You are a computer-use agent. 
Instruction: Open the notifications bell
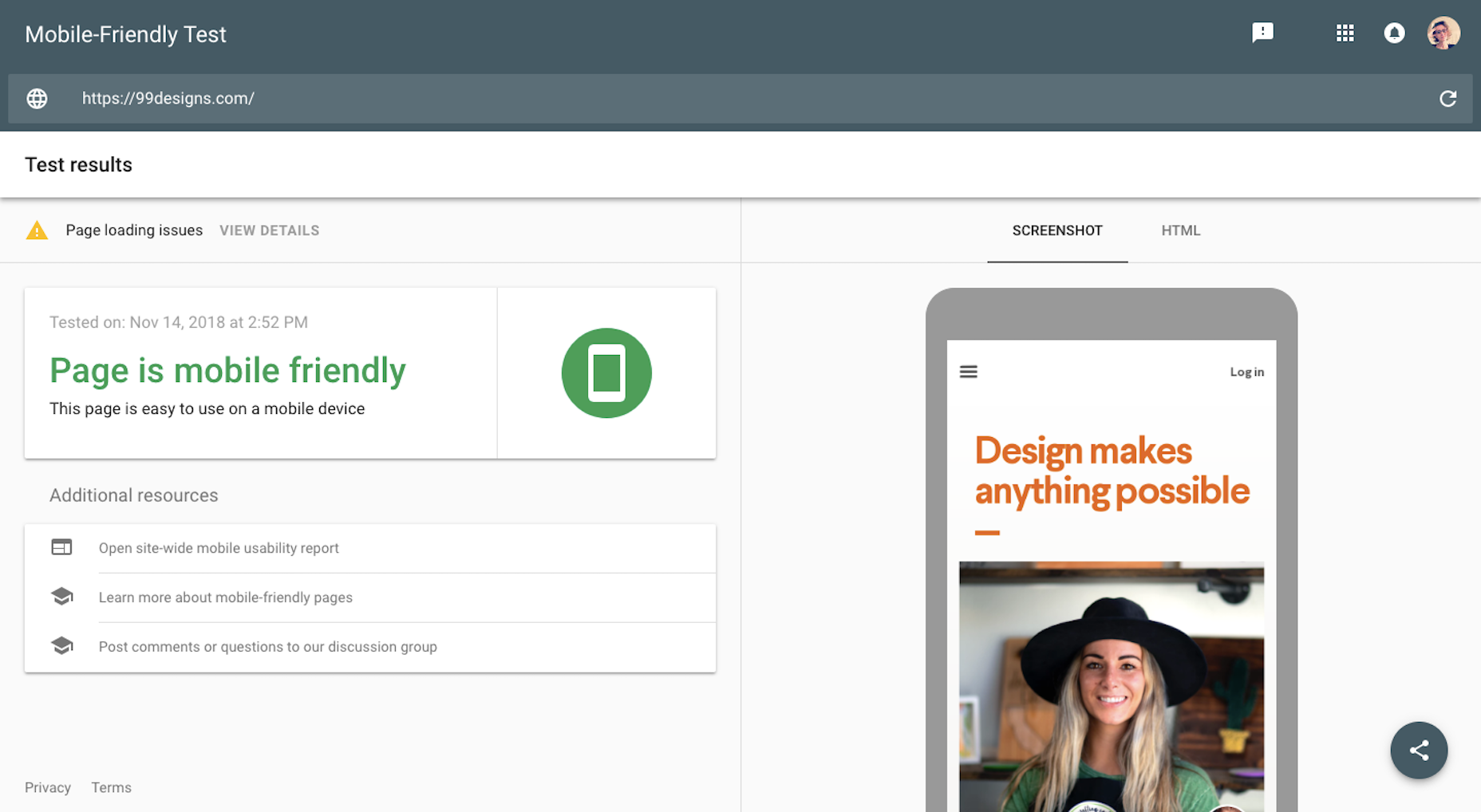(1394, 33)
